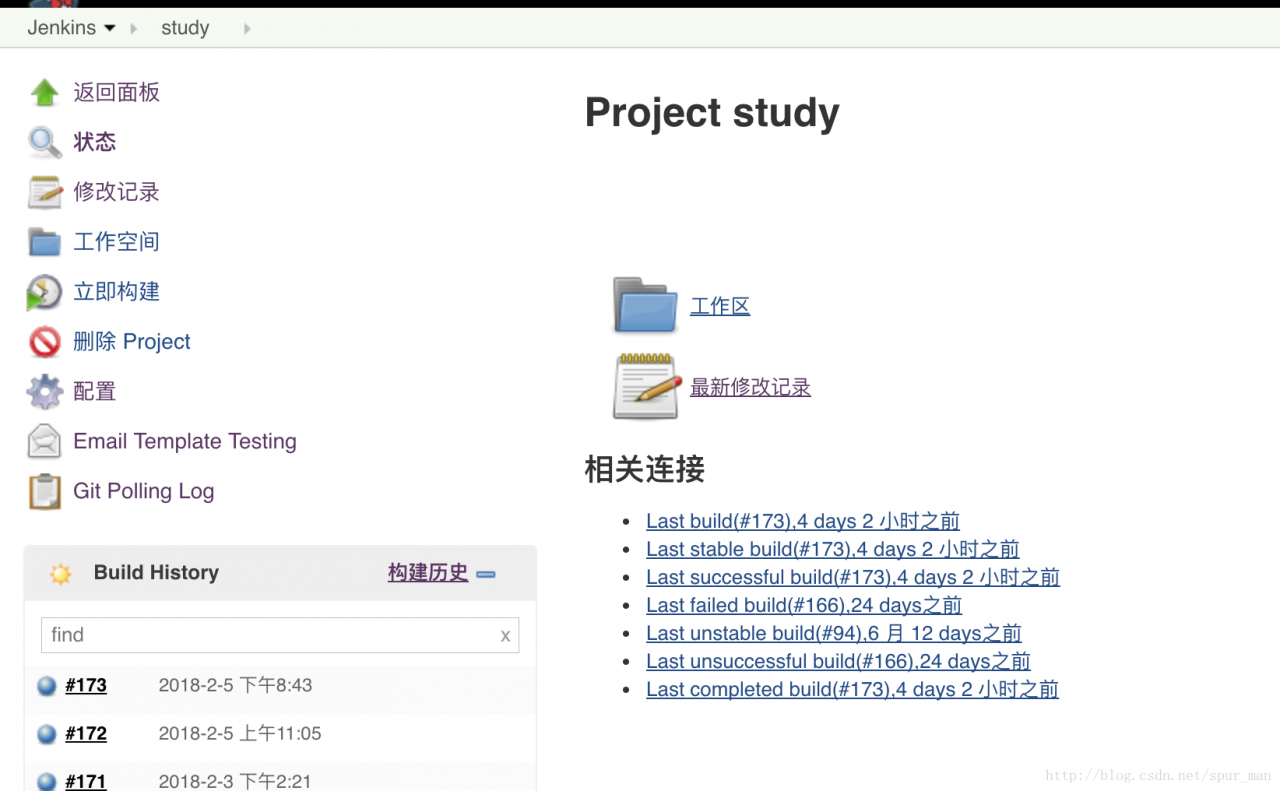Click the 2018-2-5 上午11:05 timestamp

pyautogui.click(x=240, y=734)
